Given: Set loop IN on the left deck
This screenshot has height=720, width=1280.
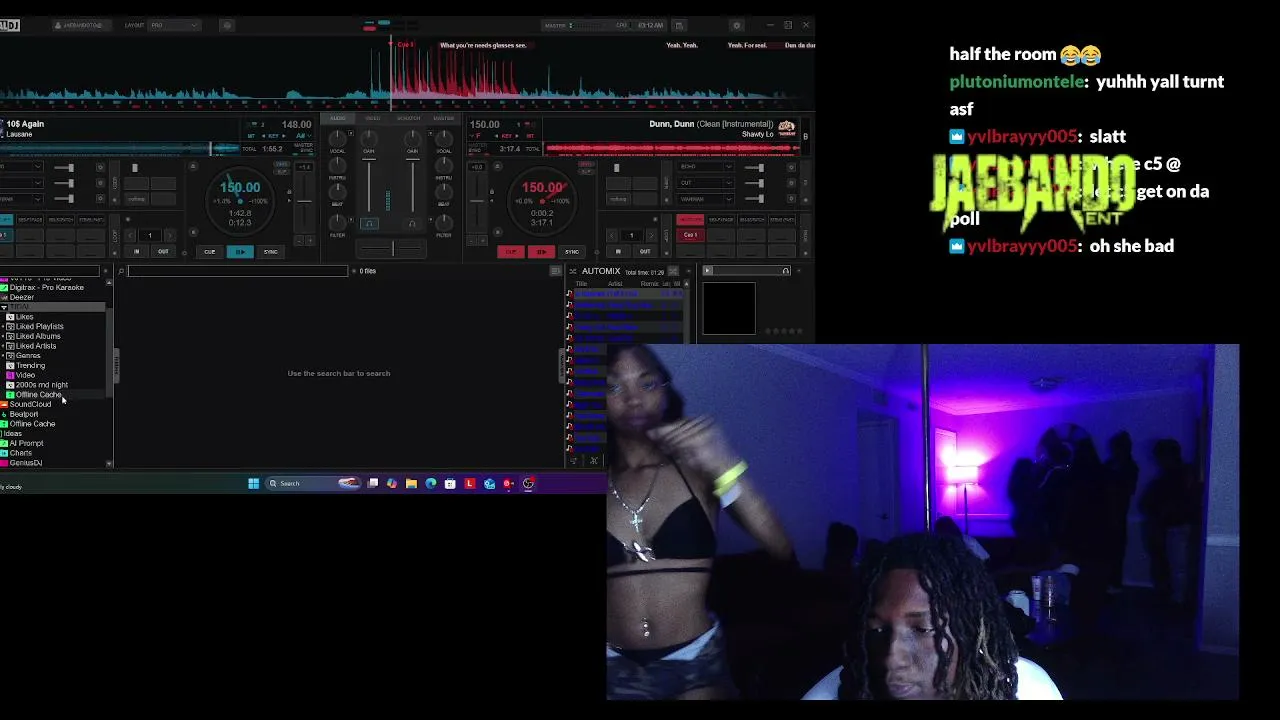Looking at the screenshot, I should [137, 252].
